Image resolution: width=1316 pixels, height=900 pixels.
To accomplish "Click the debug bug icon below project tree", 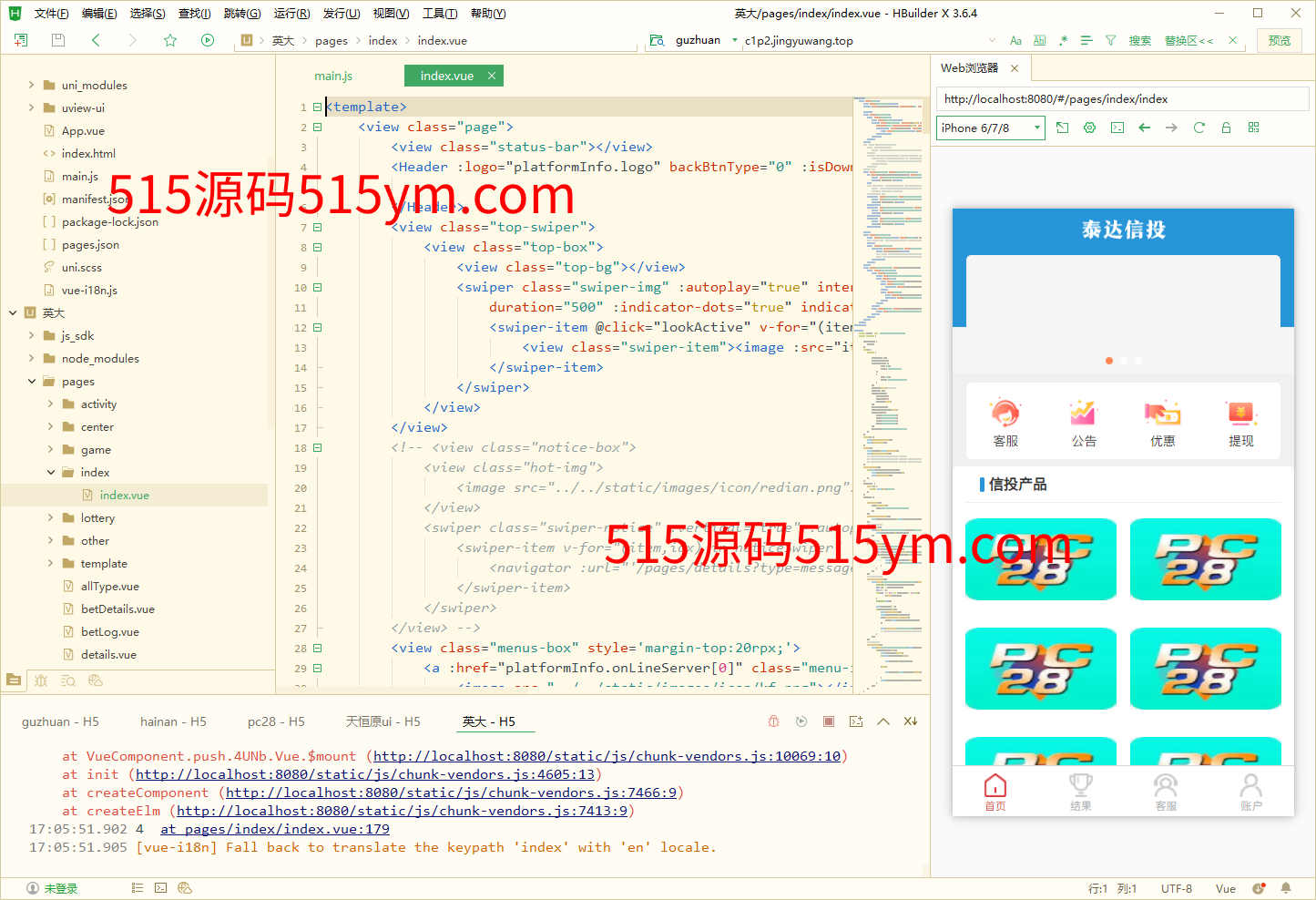I will point(41,680).
